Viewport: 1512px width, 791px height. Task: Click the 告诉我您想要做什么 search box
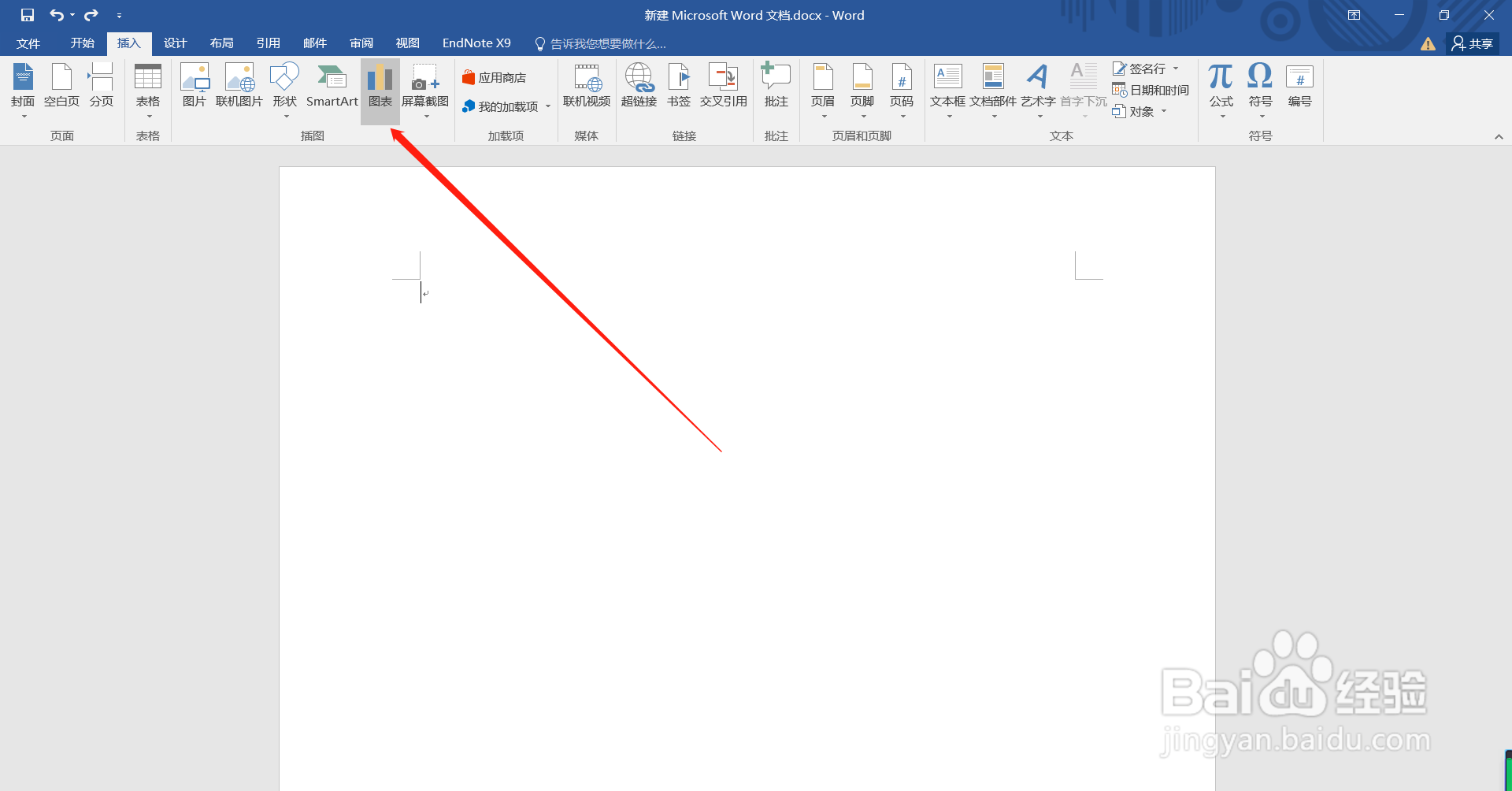click(600, 44)
